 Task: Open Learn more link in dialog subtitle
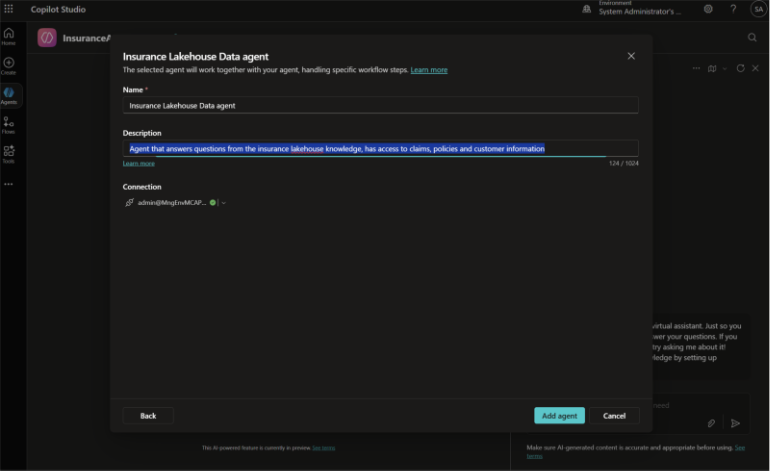pyautogui.click(x=429, y=70)
